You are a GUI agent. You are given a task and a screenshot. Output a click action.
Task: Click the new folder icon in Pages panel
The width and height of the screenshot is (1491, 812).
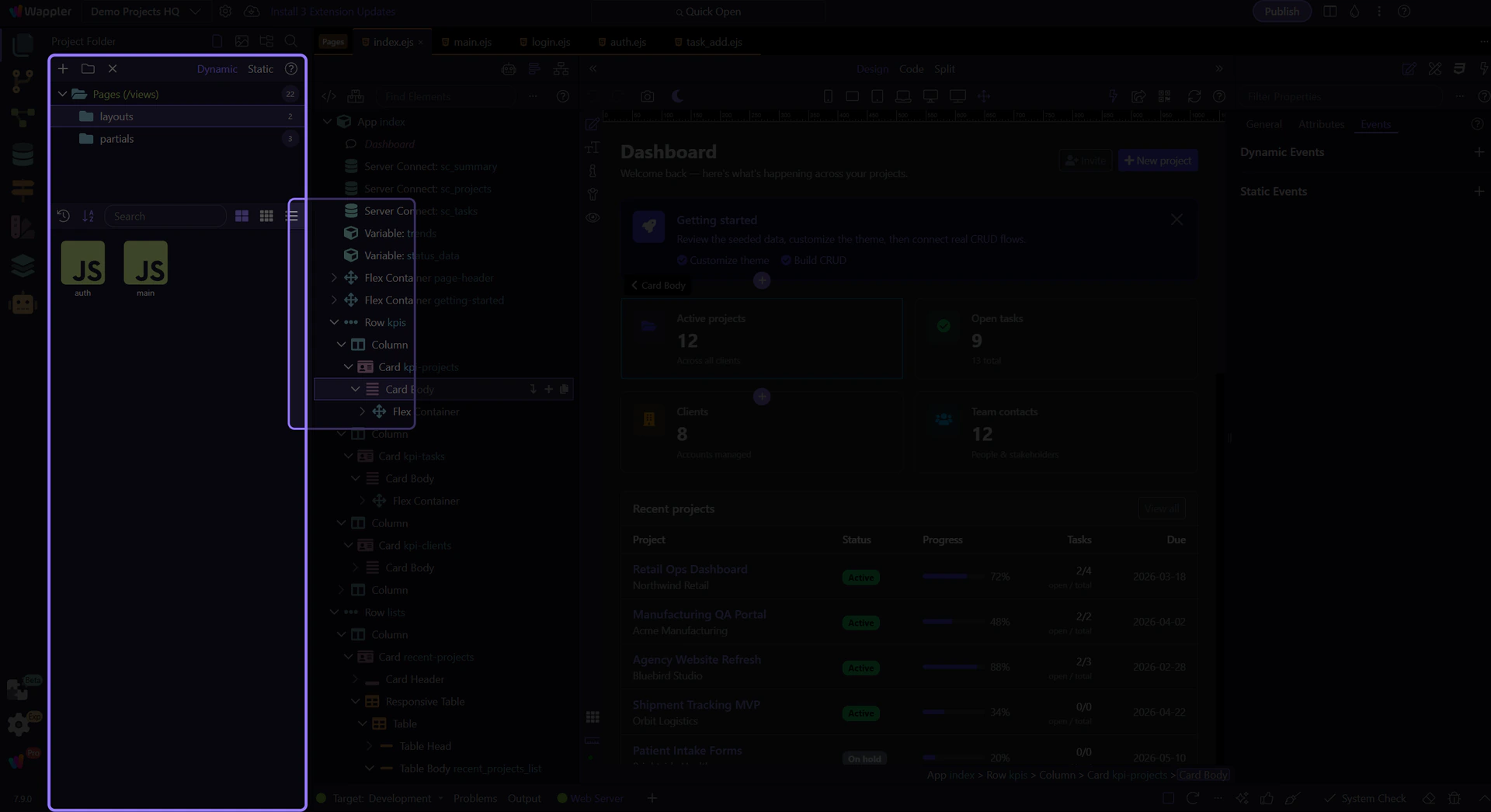pos(88,69)
